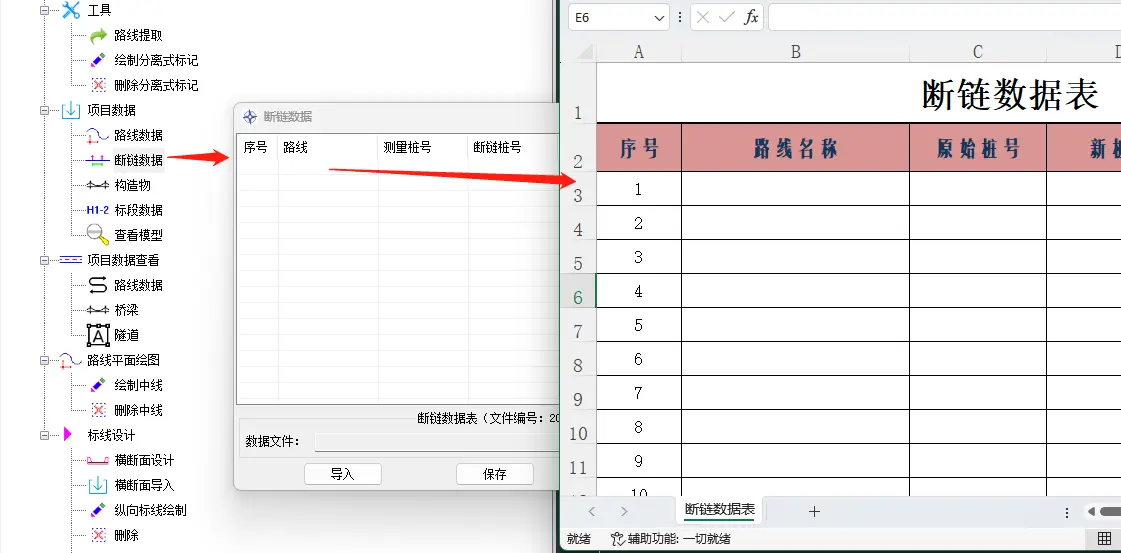Click the insert function fx icon

point(751,17)
